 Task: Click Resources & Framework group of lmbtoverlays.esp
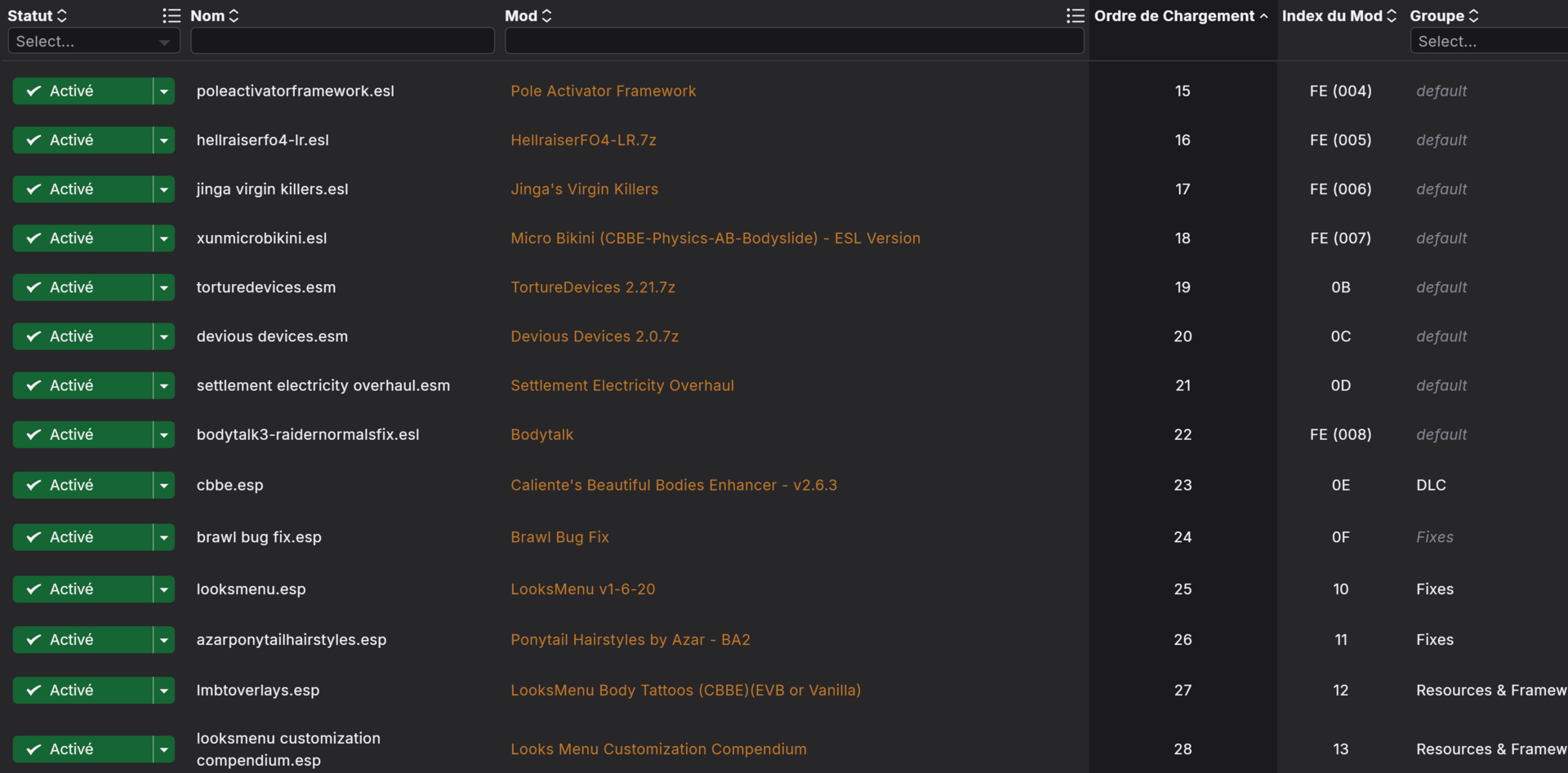click(1491, 690)
